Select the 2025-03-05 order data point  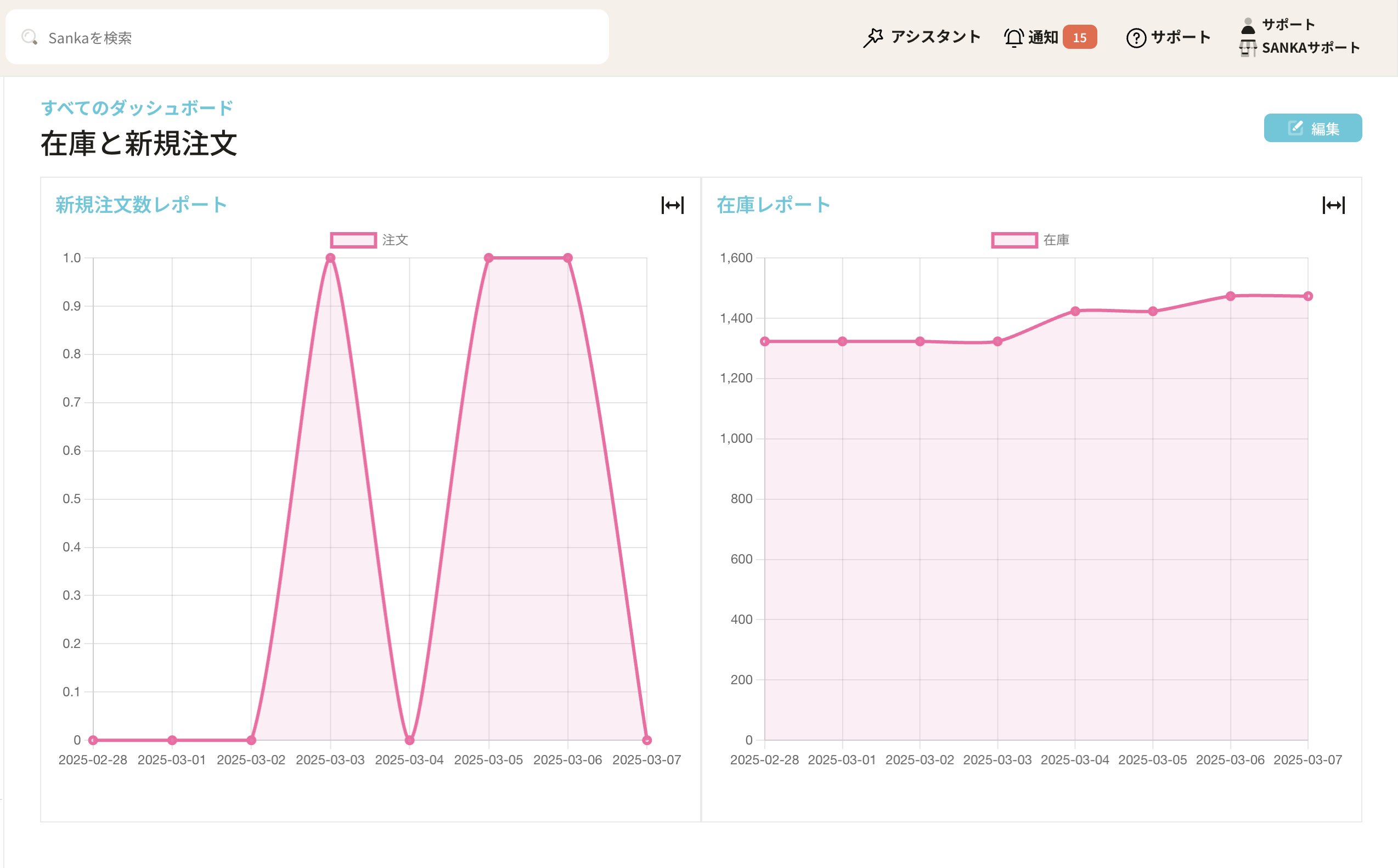coord(488,258)
